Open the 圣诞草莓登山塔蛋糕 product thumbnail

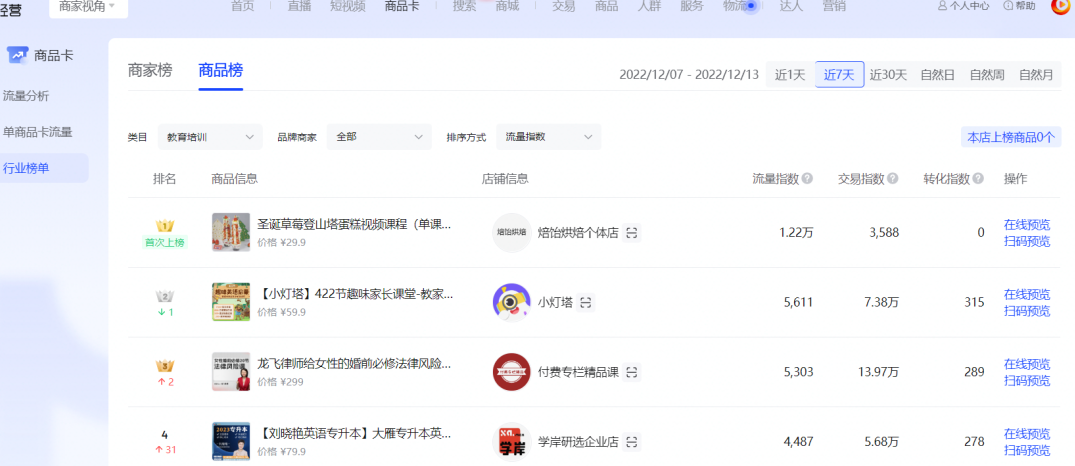tap(231, 232)
